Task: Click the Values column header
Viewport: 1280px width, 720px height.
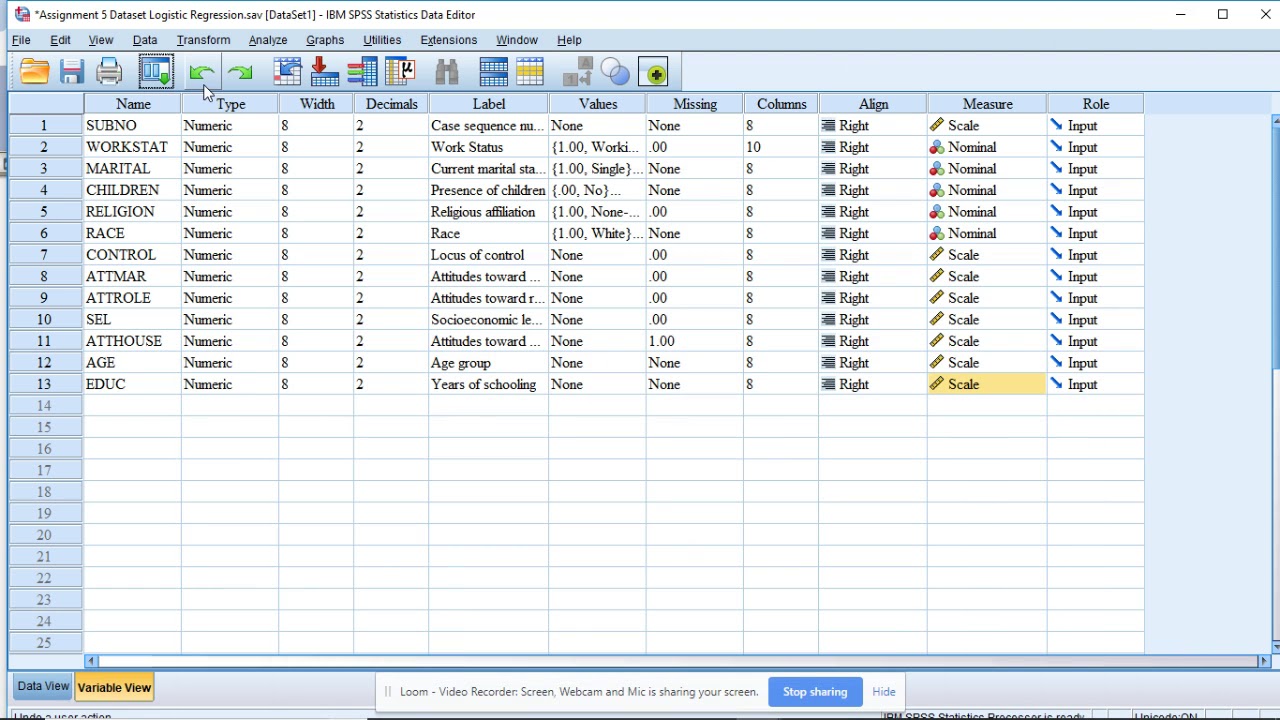Action: coord(598,104)
